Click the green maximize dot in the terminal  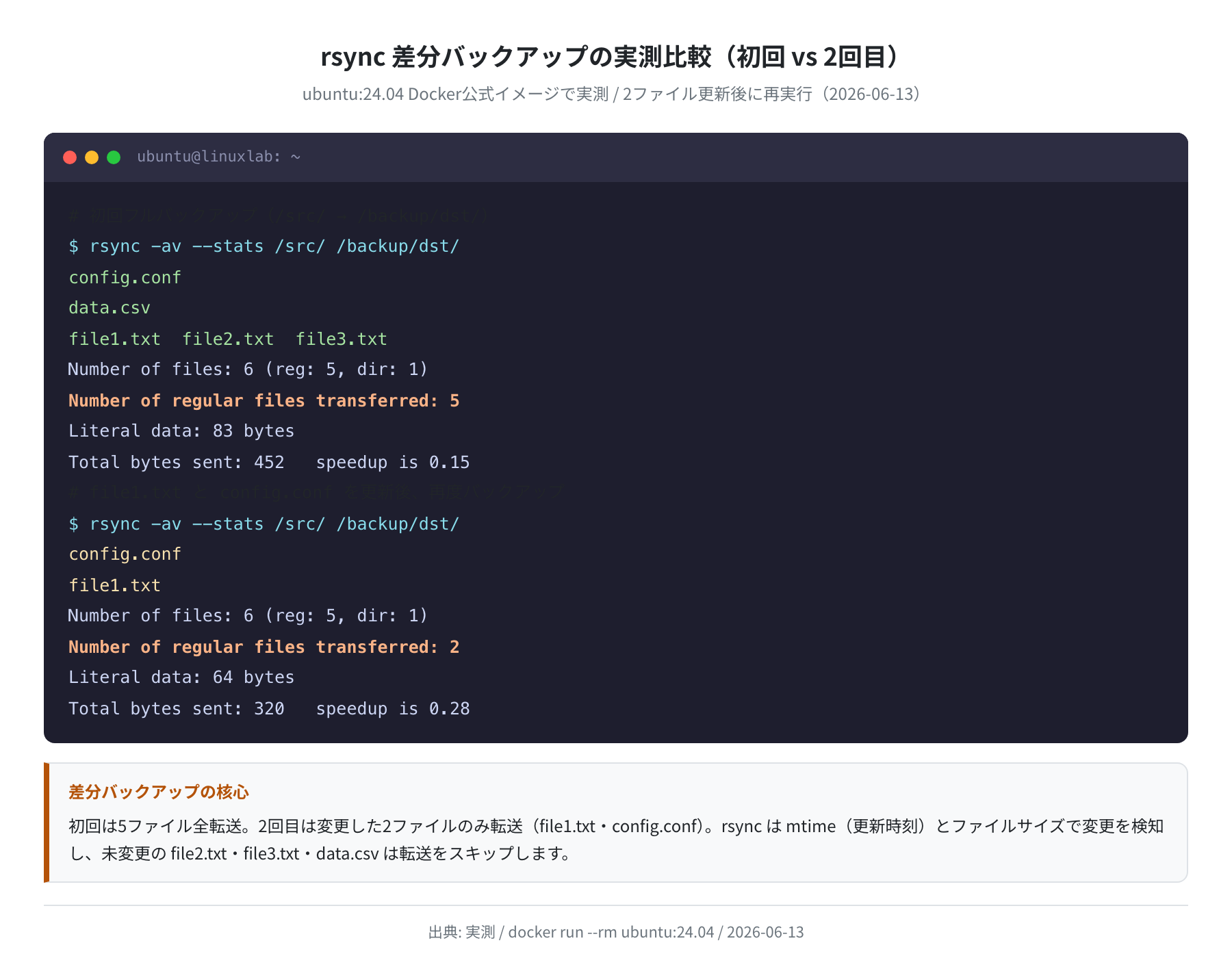coord(114,157)
